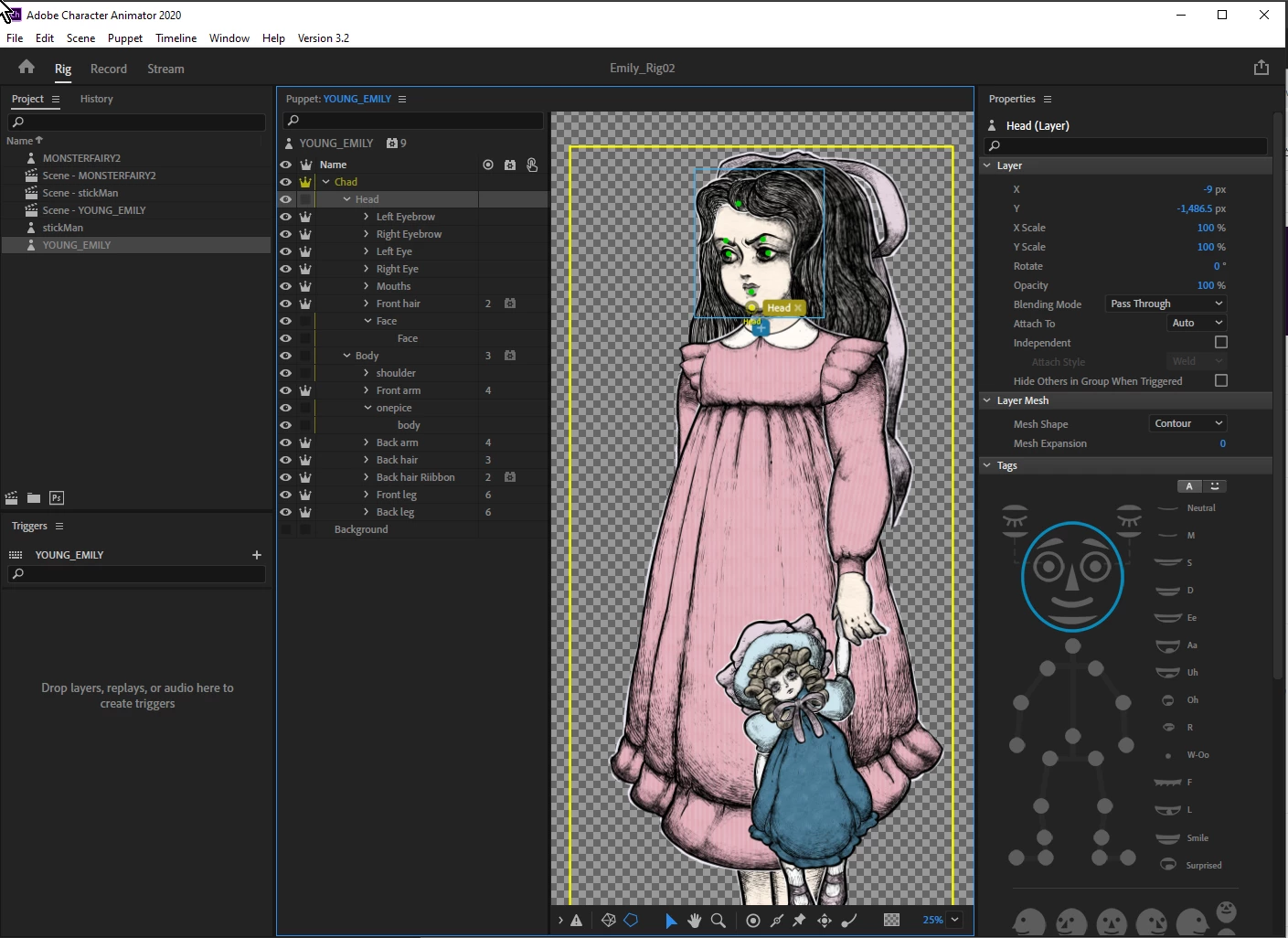Image resolution: width=1288 pixels, height=938 pixels.
Task: Collapse the Head group
Action: click(x=346, y=199)
